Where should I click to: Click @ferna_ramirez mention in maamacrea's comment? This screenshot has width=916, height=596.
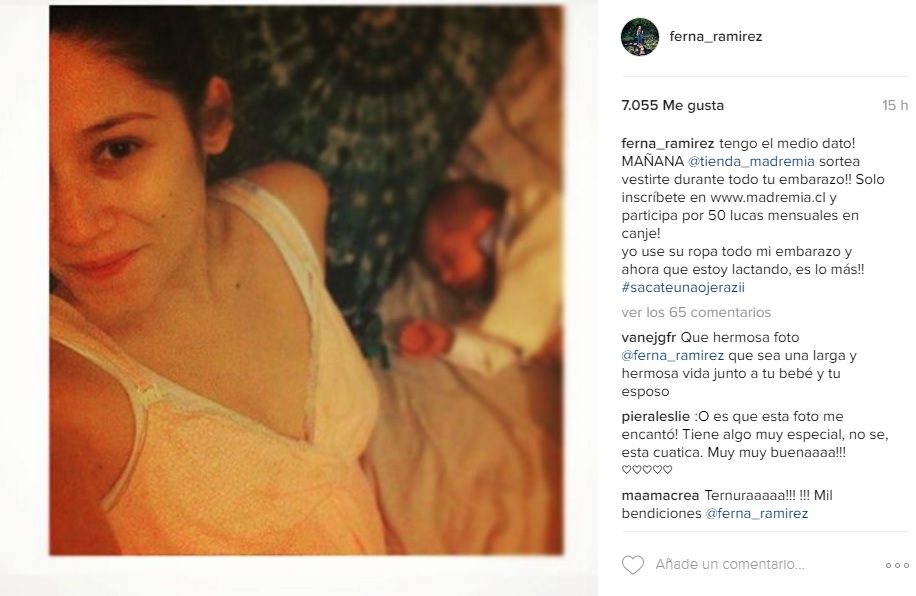(x=757, y=514)
